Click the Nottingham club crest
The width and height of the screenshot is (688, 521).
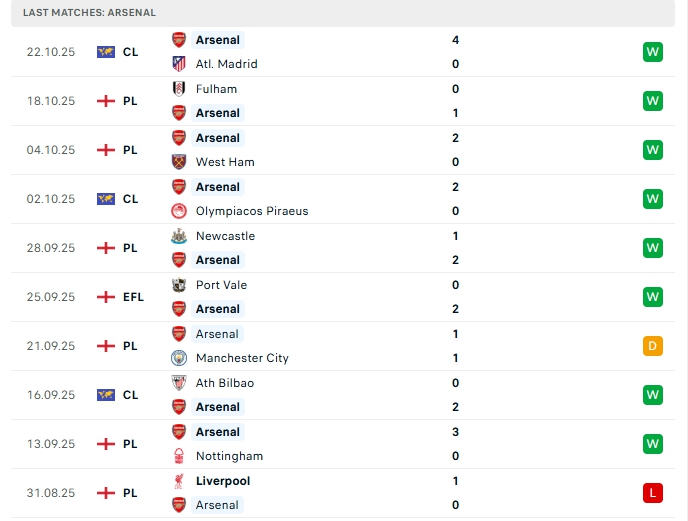click(179, 456)
